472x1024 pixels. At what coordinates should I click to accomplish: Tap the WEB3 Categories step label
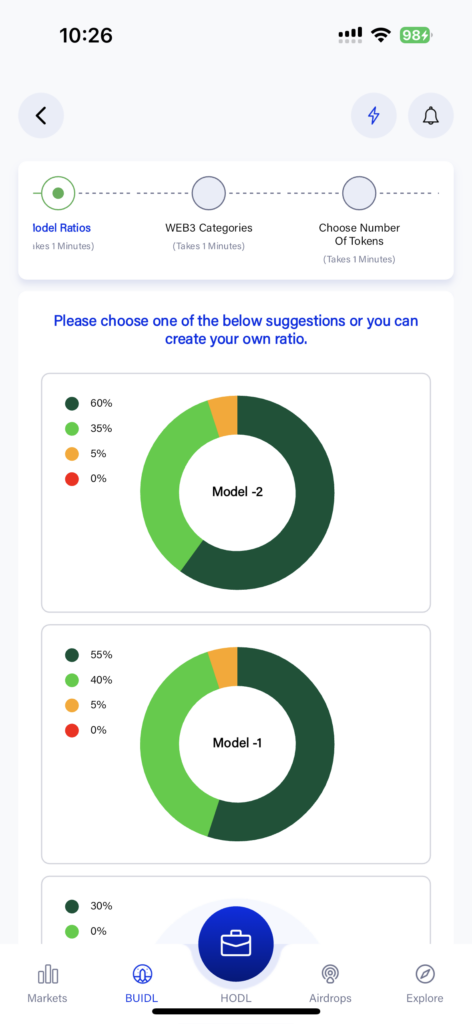pos(208,228)
